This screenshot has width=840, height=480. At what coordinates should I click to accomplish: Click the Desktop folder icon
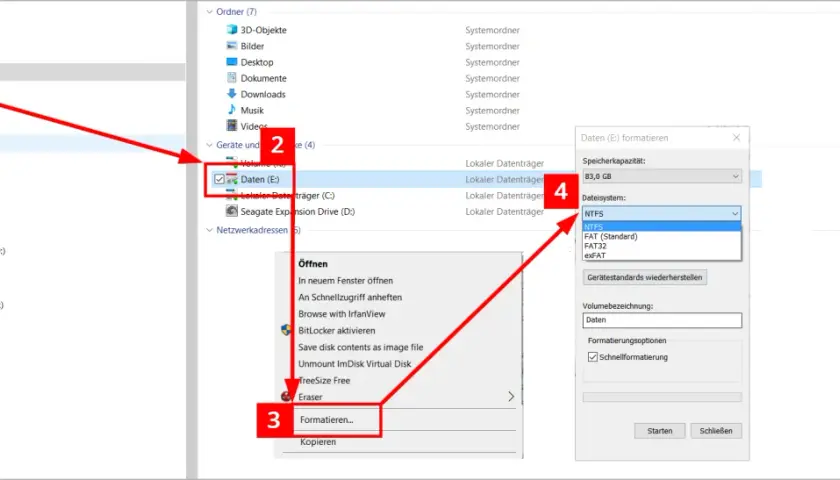pos(231,62)
